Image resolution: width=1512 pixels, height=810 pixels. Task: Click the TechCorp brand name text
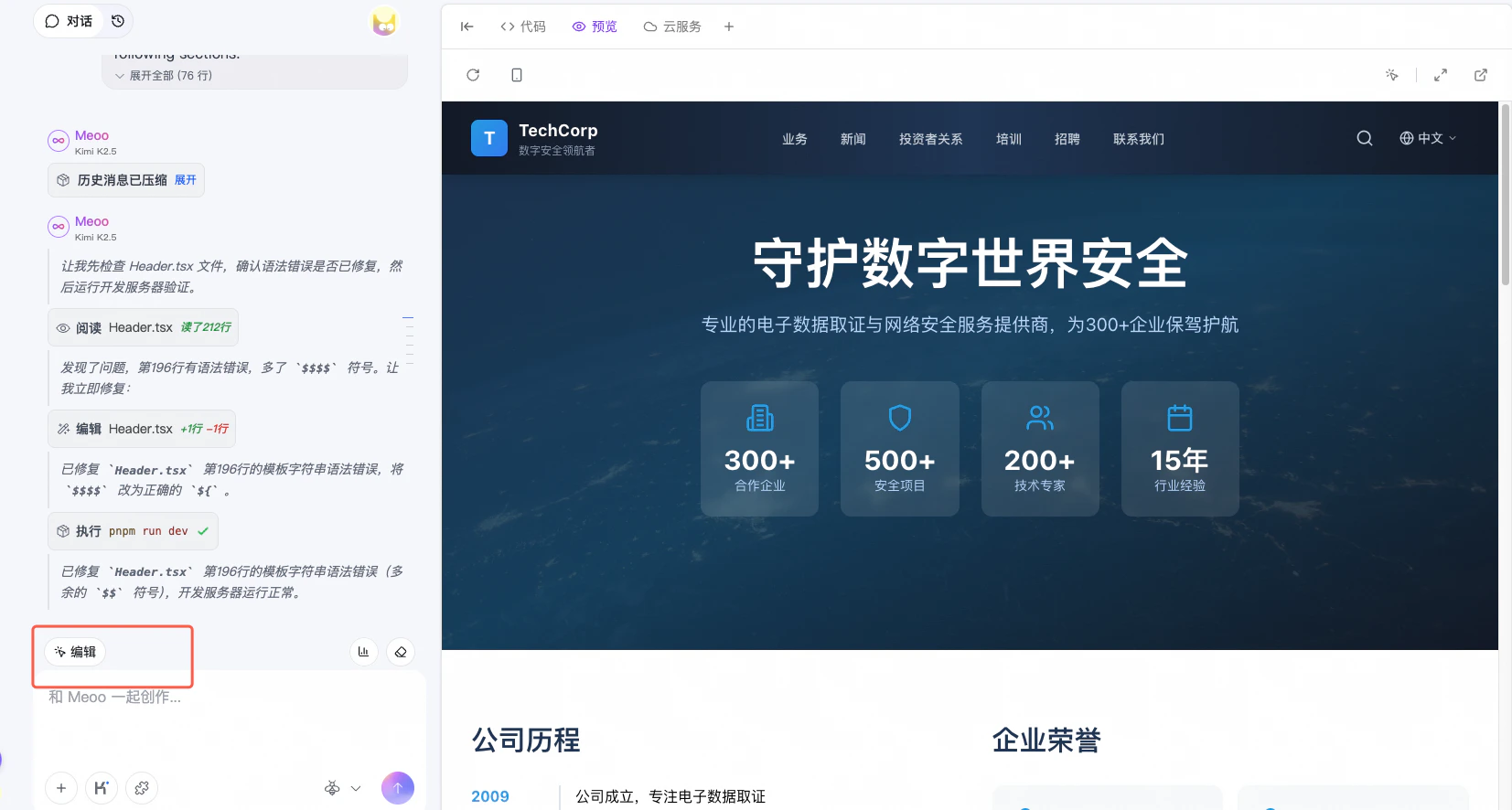coord(558,131)
